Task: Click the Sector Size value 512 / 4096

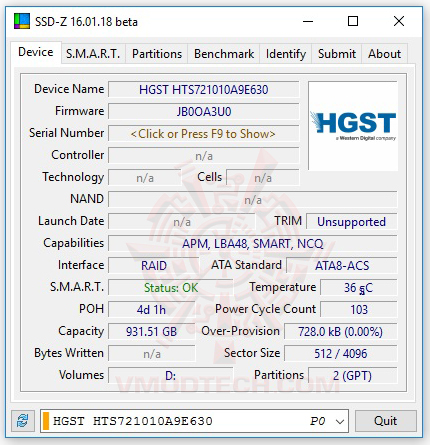Action: 341,354
